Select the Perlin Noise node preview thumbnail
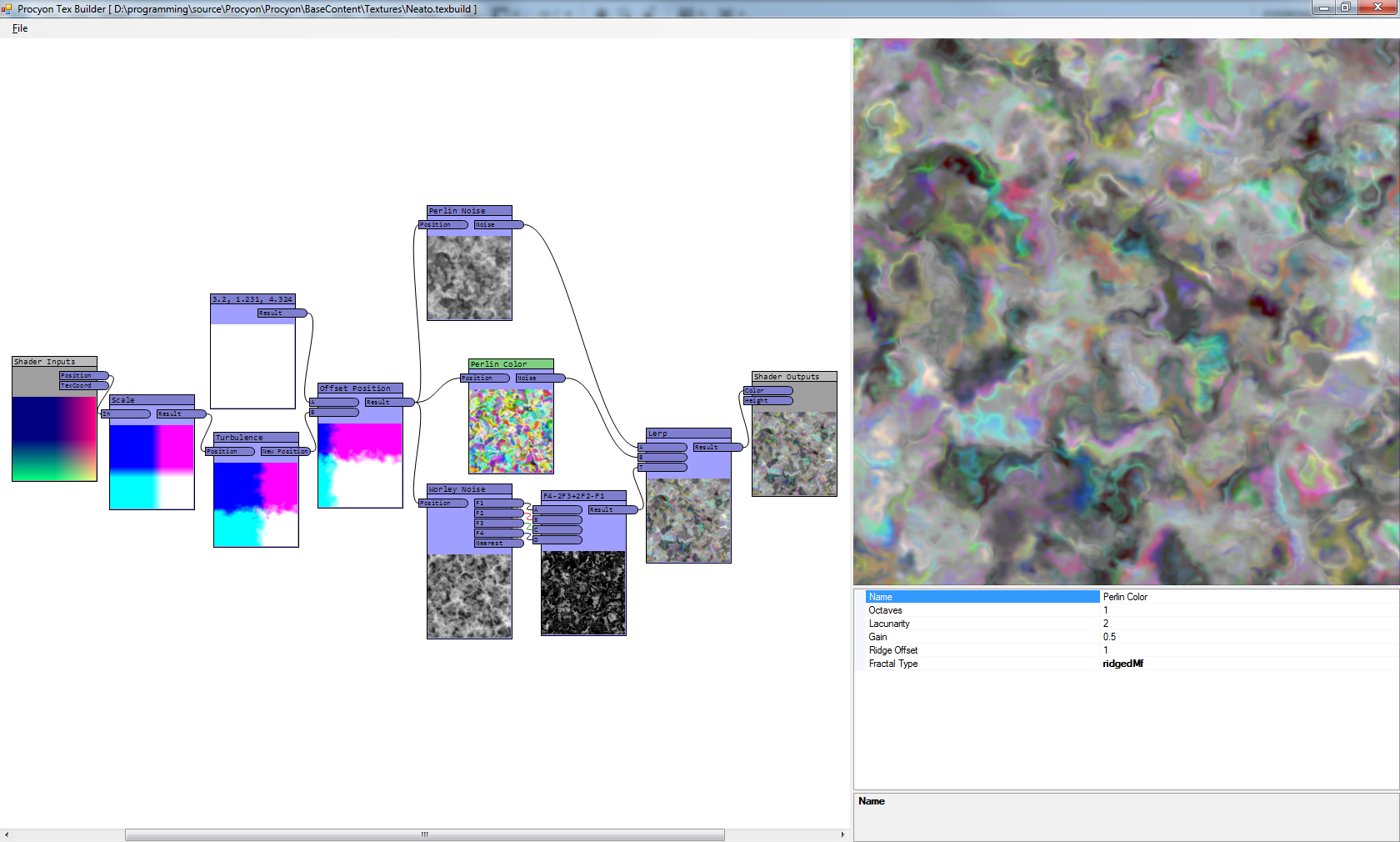 469,278
